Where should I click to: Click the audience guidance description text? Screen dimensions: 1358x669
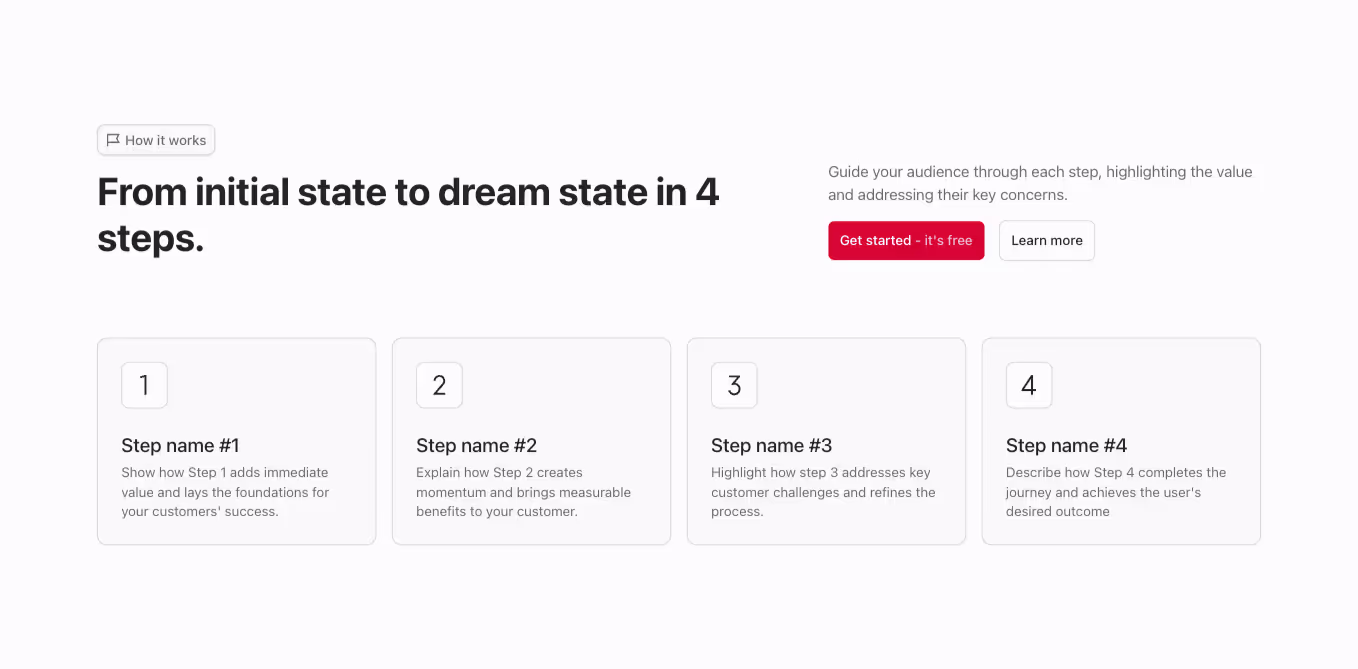click(1040, 183)
